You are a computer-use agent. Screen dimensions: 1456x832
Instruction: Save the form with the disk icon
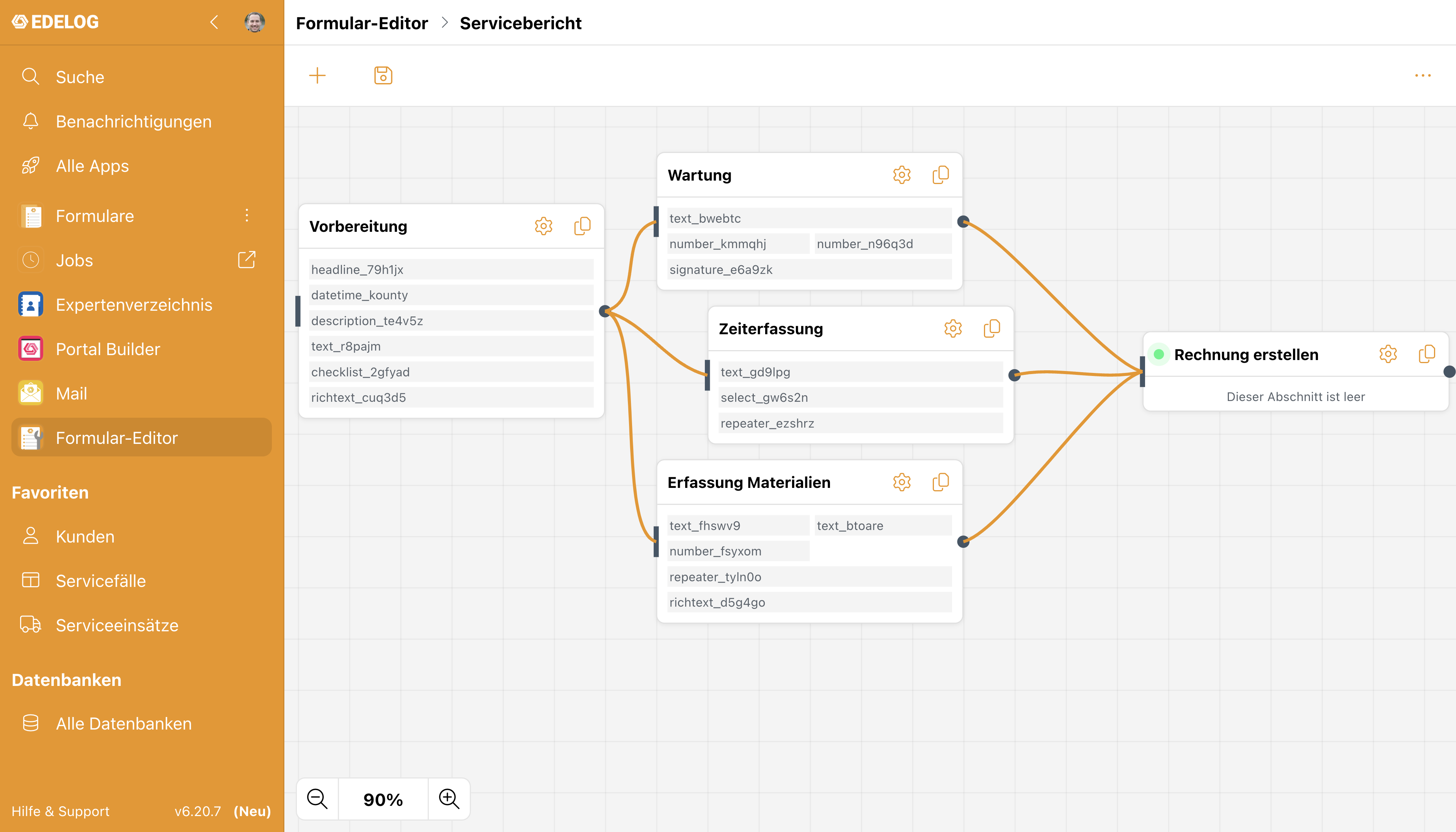click(x=383, y=75)
